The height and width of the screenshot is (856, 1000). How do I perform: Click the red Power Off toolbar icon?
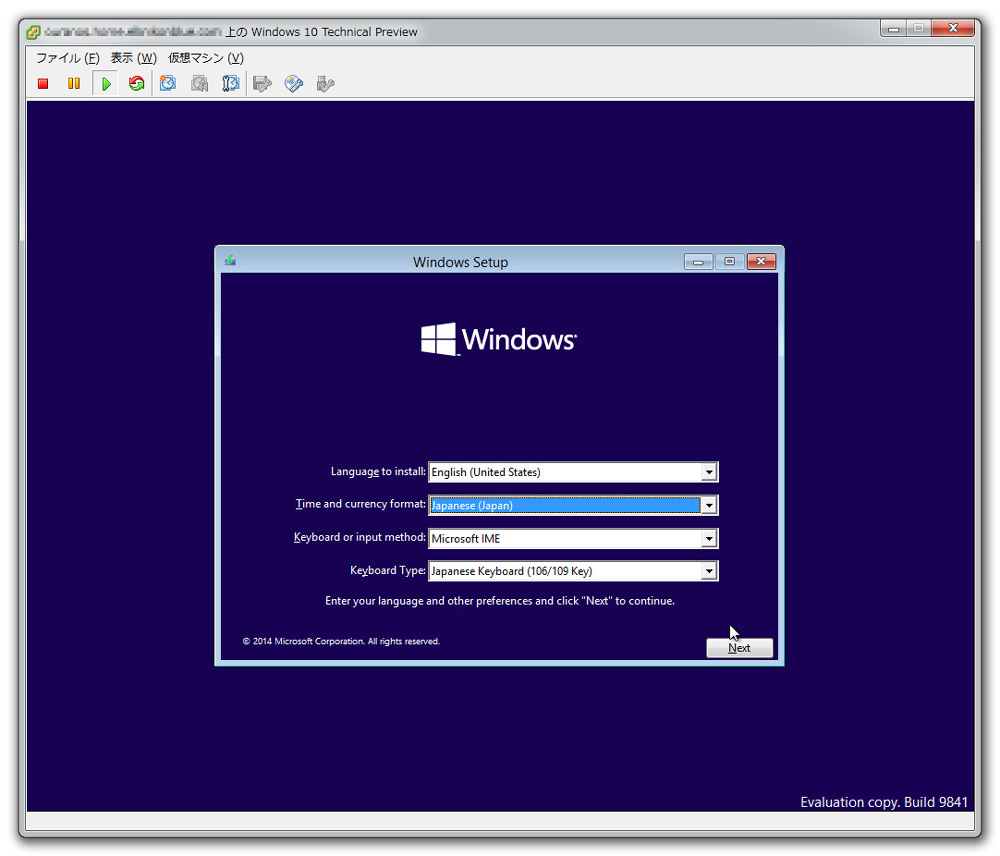pos(43,84)
